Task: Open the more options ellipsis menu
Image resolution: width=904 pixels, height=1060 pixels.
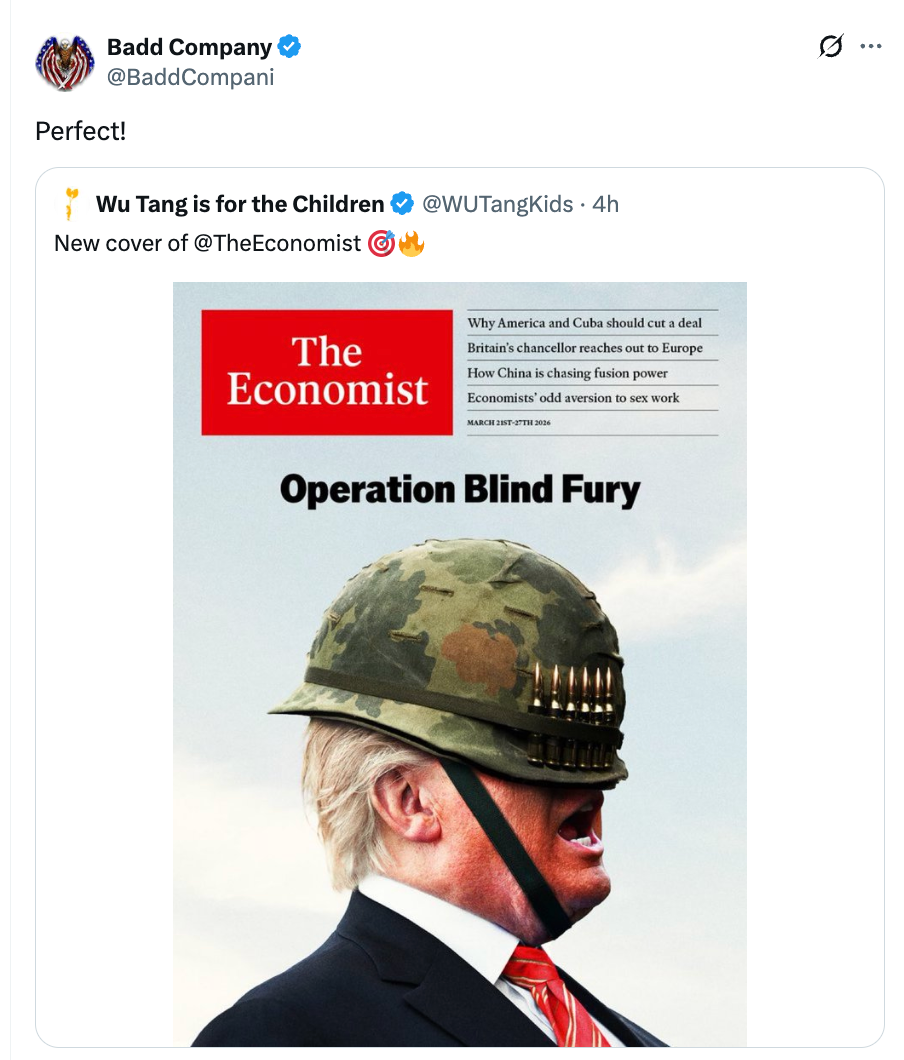Action: click(x=872, y=46)
